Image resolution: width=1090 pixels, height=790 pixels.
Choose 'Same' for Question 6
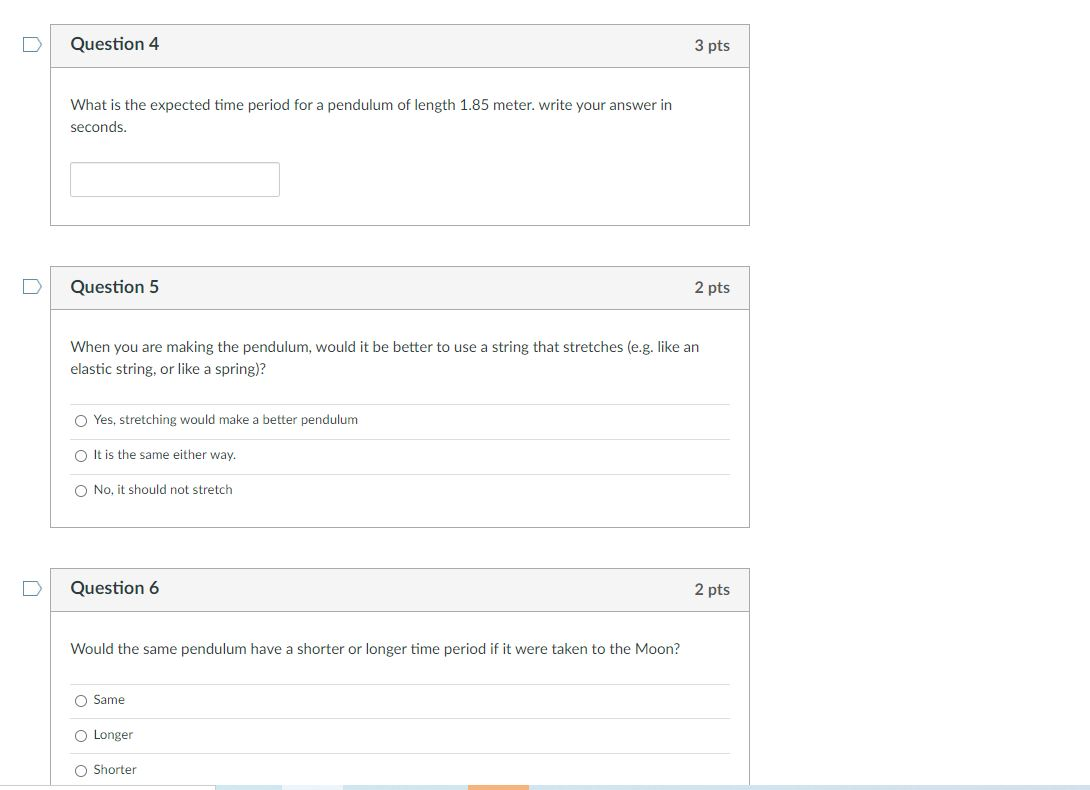coord(81,700)
